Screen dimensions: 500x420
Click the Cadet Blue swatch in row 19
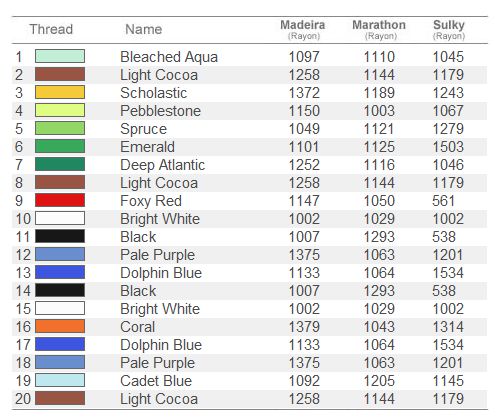[x=60, y=380]
